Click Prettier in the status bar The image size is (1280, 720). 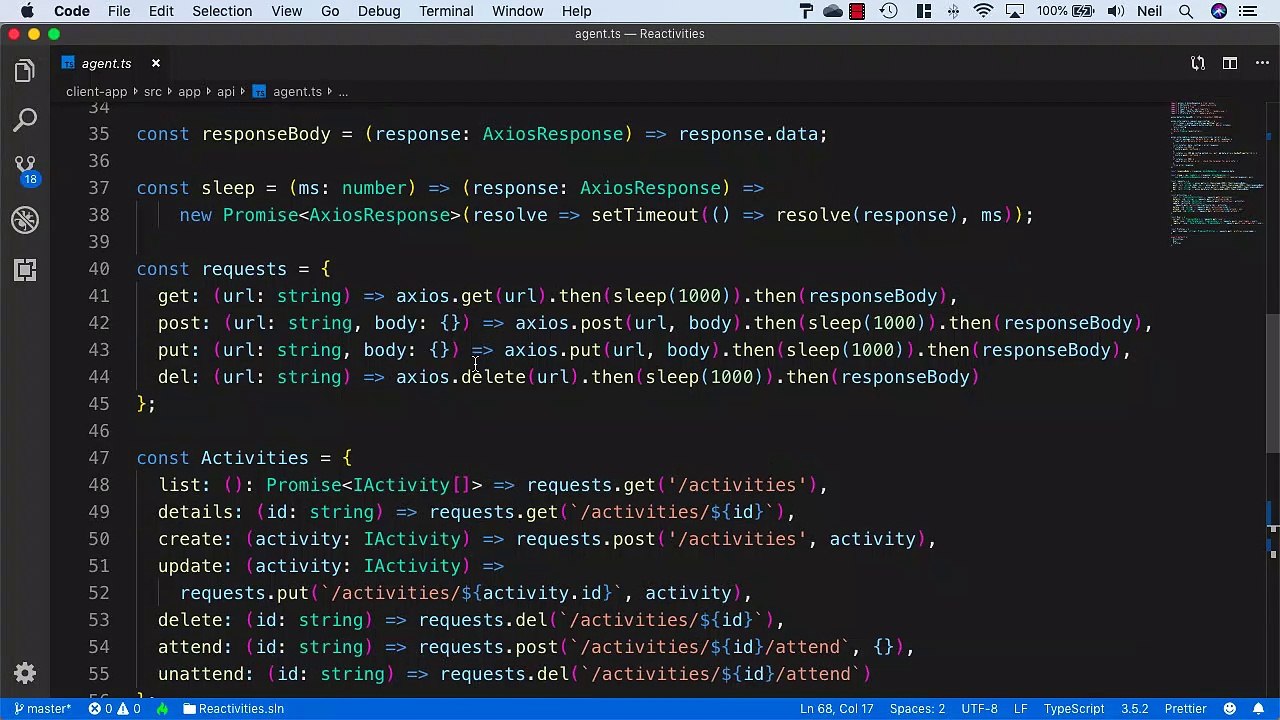click(1185, 709)
